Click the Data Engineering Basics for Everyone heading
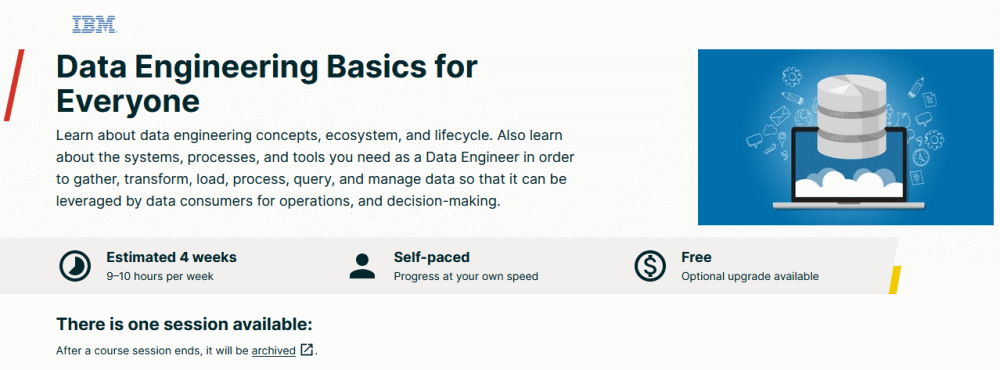This screenshot has width=1000, height=370. tap(267, 84)
